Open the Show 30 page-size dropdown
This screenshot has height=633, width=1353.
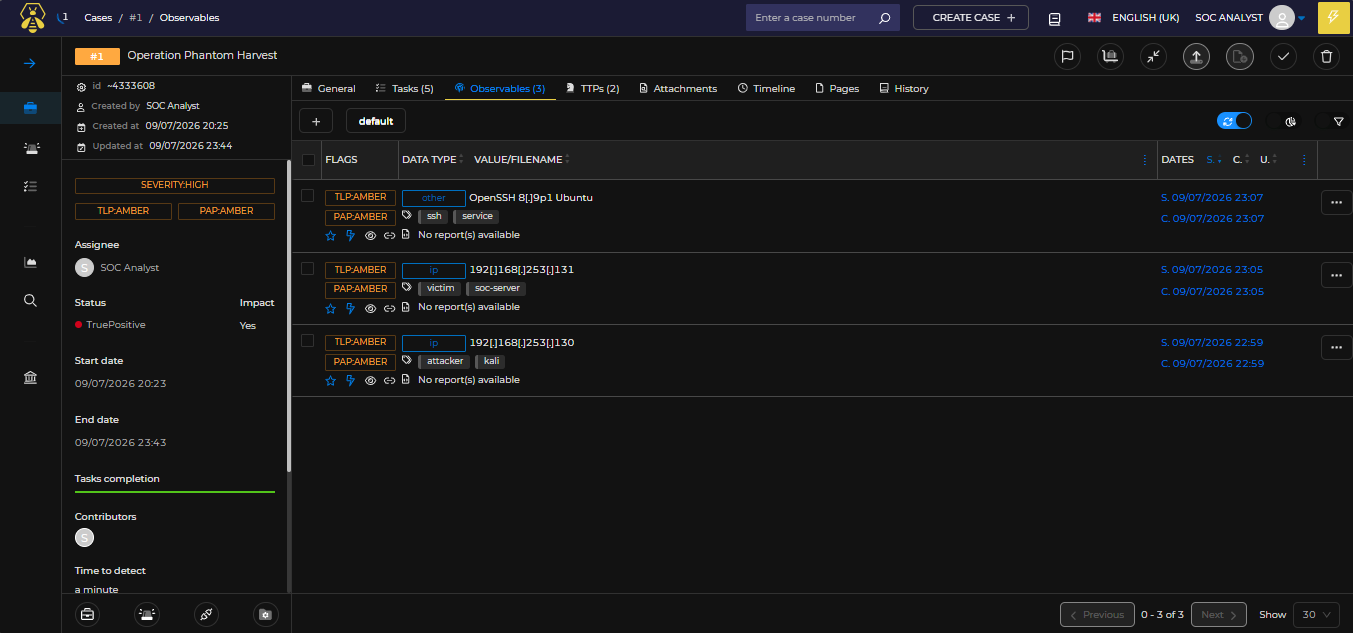coord(1318,615)
